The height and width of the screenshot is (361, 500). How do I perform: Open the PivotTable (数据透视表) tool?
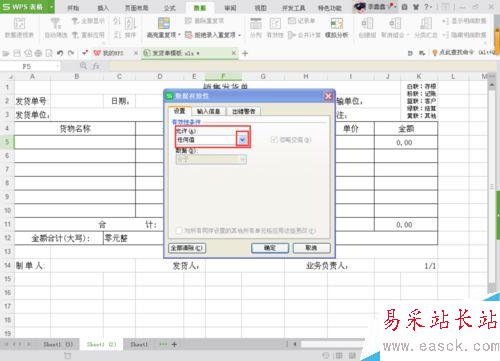(x=19, y=27)
